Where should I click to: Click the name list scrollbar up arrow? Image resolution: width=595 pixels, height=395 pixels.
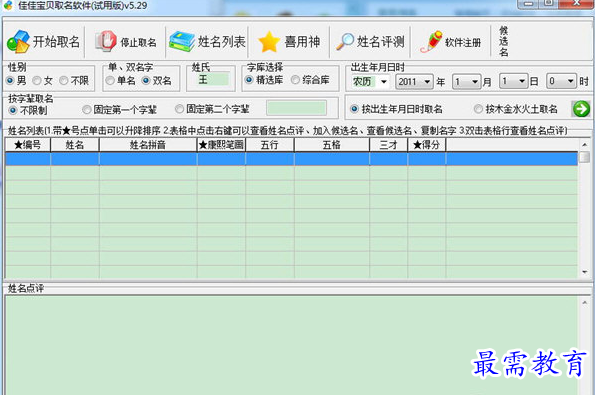584,144
